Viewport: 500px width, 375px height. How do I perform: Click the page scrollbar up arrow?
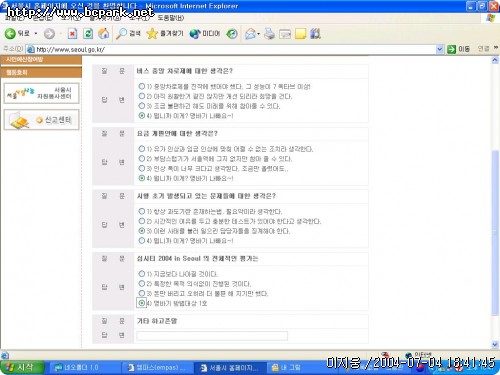tap(495, 60)
